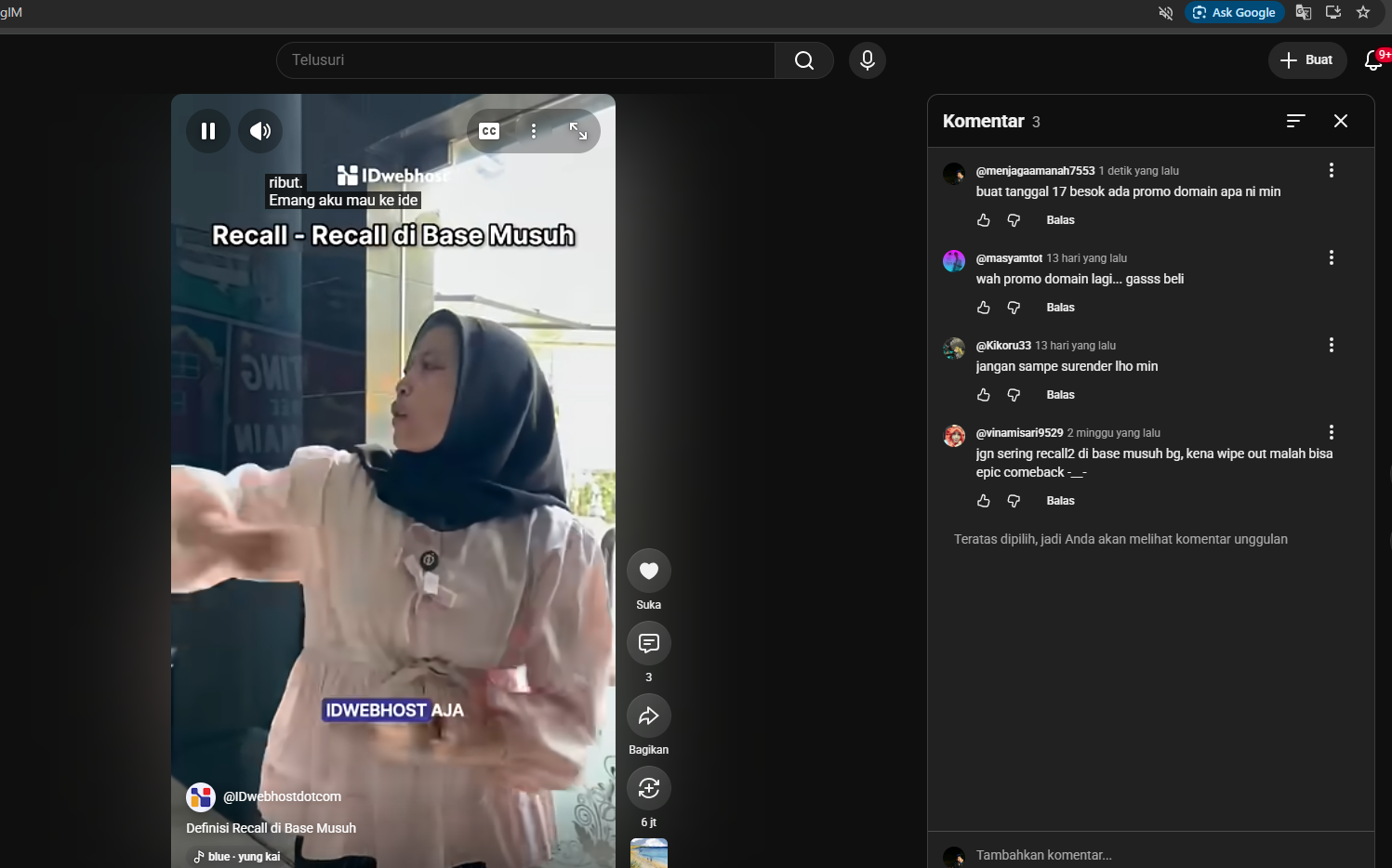Mute the Shorts video volume
Viewport: 1392px width, 868px height.
260,131
